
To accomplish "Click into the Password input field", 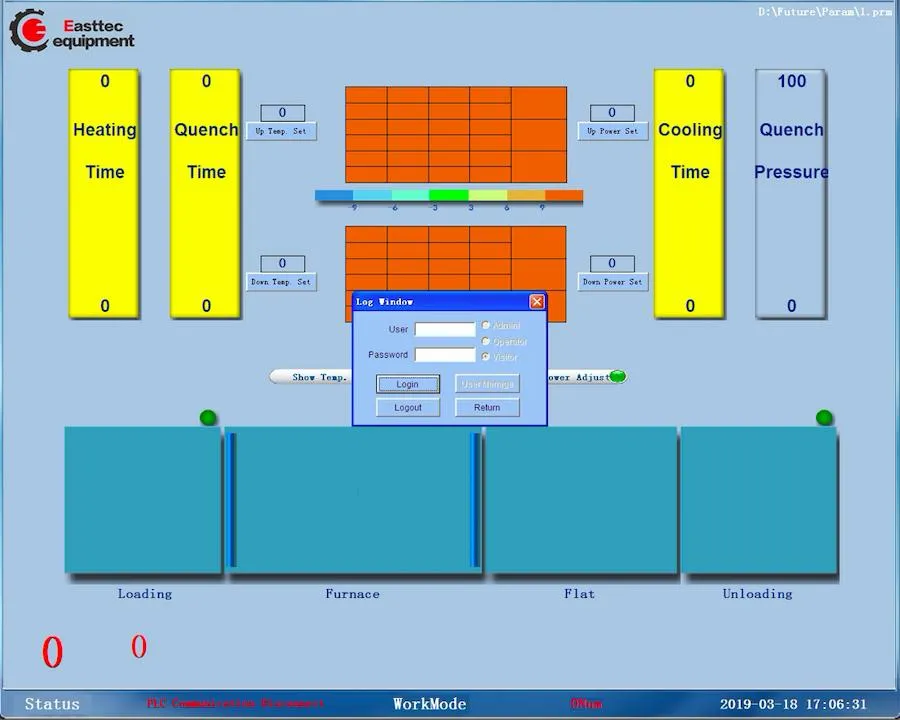I will pyautogui.click(x=445, y=355).
